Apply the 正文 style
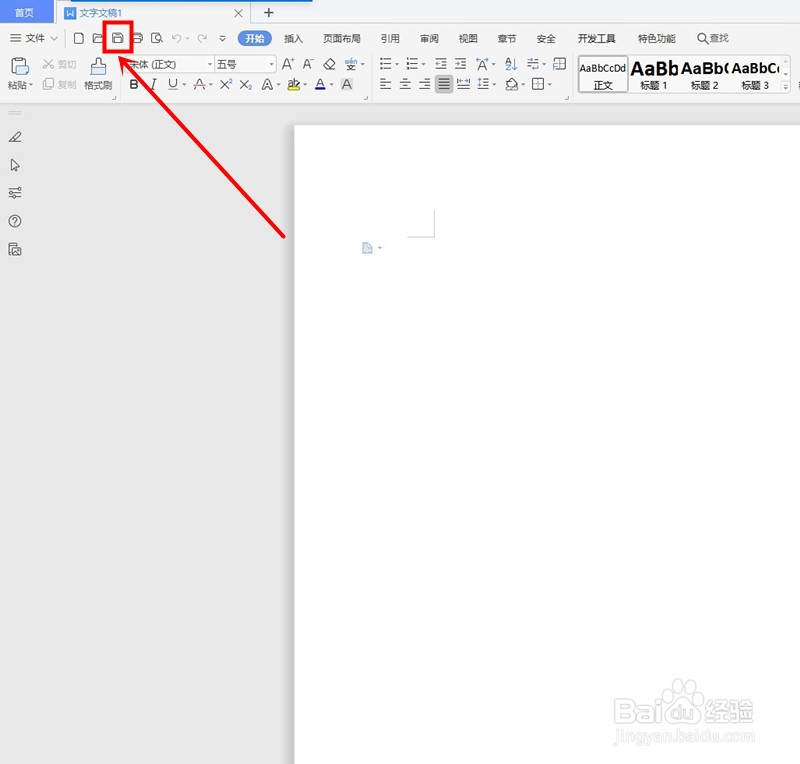This screenshot has width=800, height=764. [603, 75]
